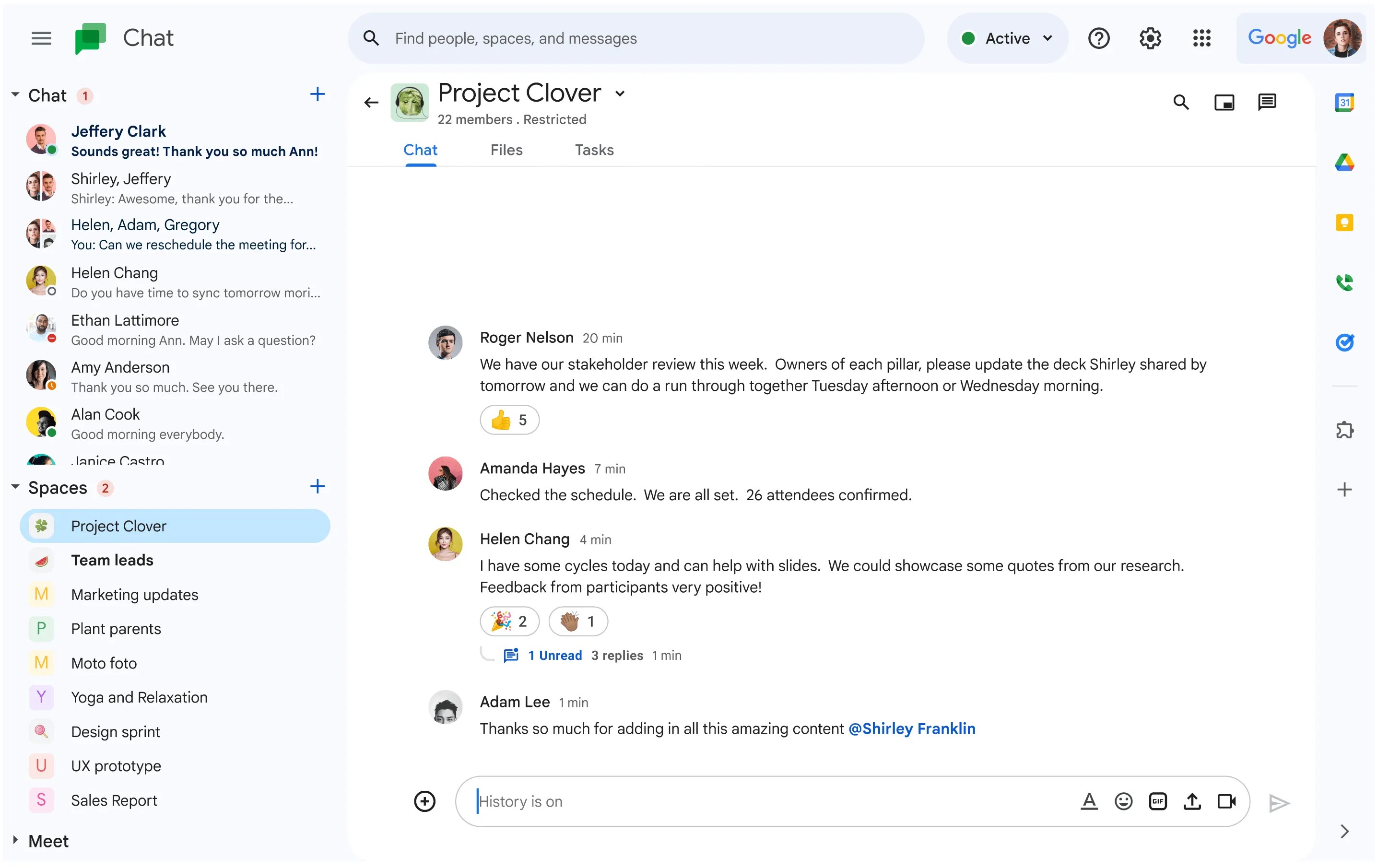Screen dimensions: 1377x868
Task: Open the 3 replies thread under Helen's message
Action: [x=616, y=655]
